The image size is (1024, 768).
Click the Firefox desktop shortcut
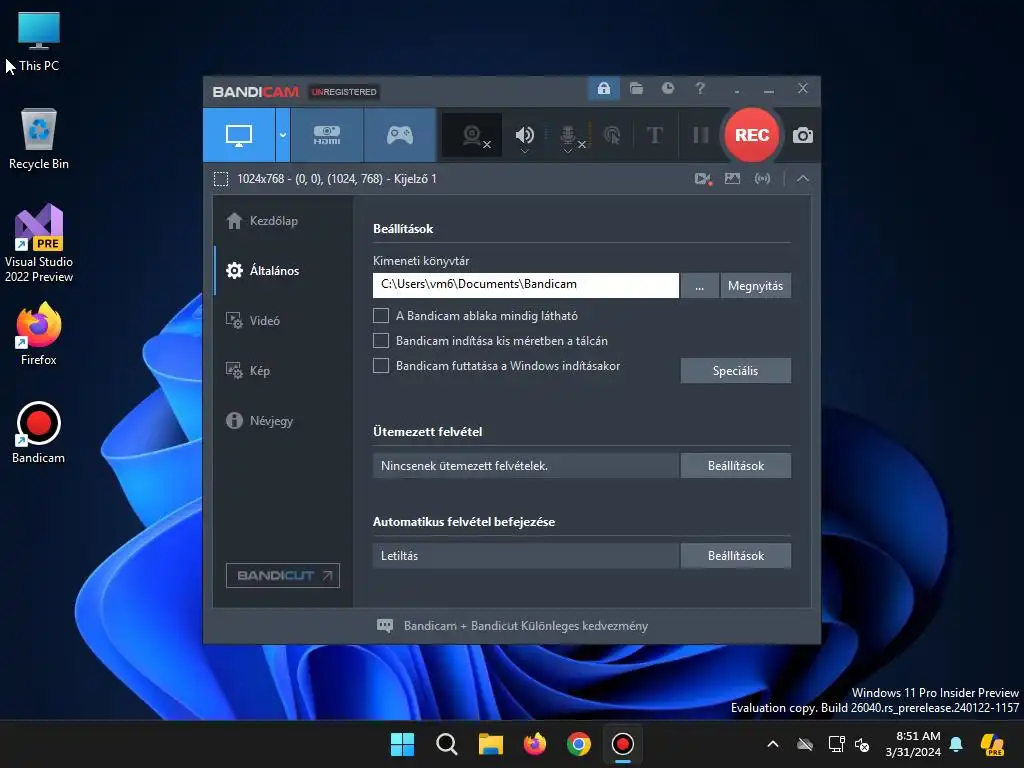[39, 334]
